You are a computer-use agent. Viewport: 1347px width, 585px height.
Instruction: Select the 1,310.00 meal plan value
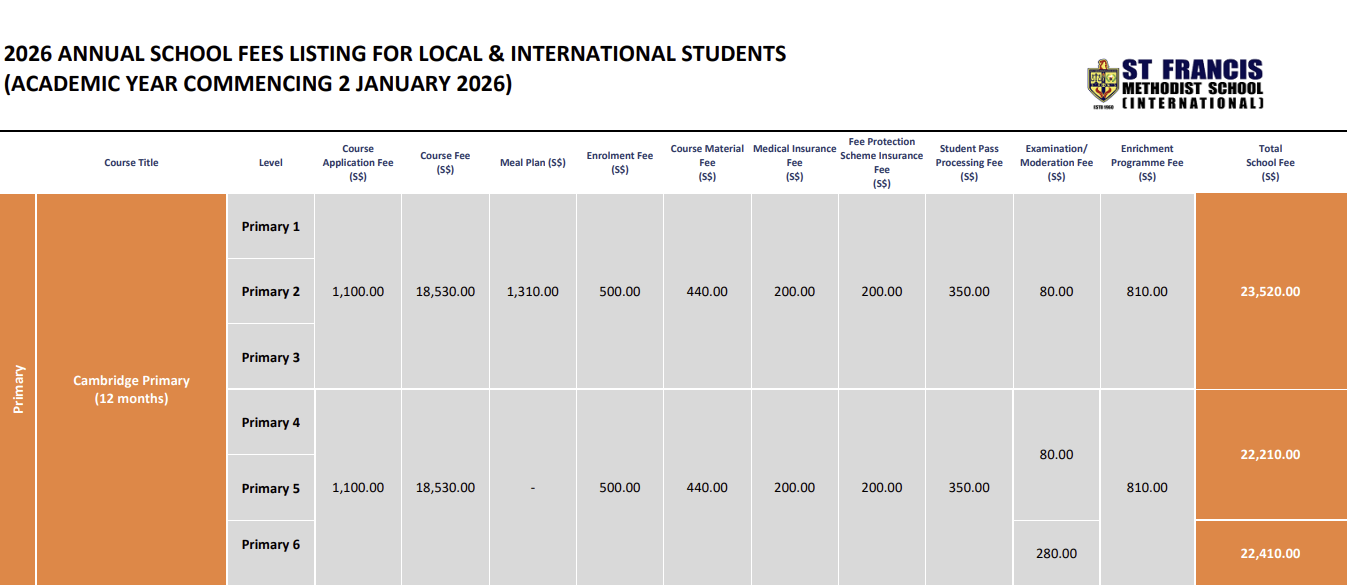click(532, 292)
